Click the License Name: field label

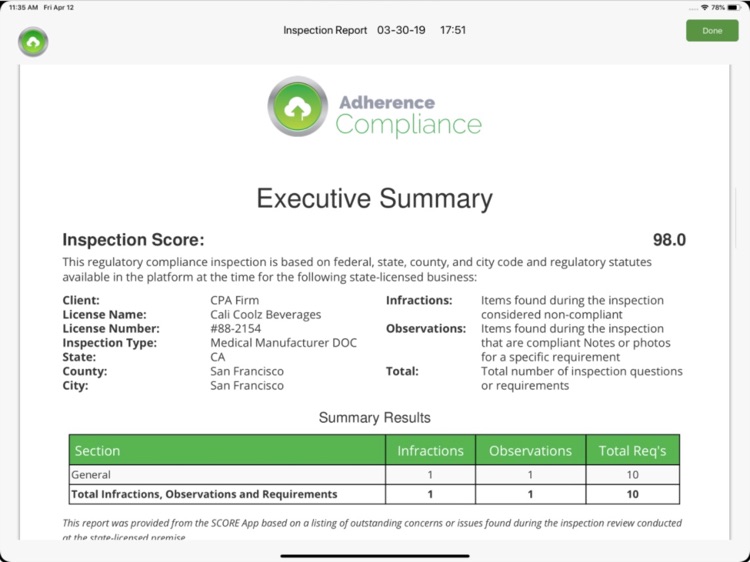(x=104, y=315)
